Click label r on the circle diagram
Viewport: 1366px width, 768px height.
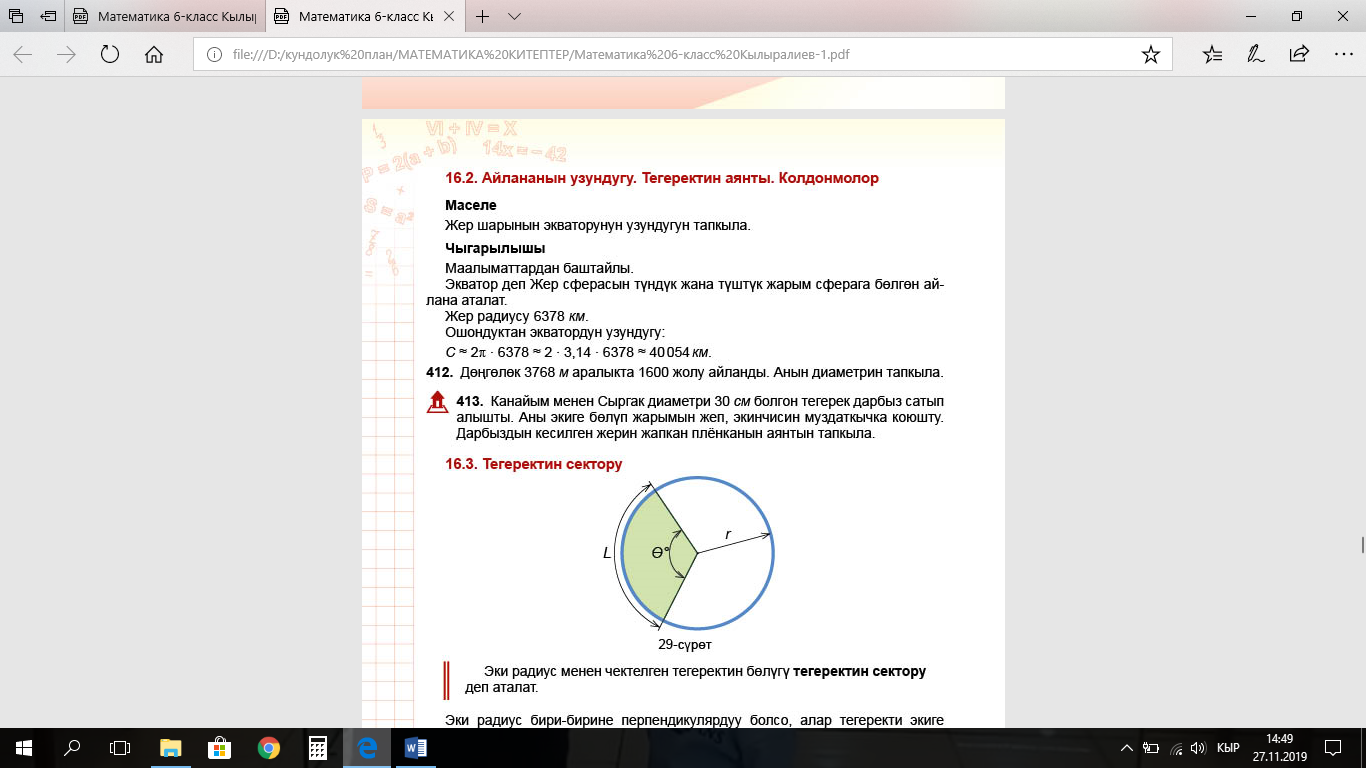[728, 535]
